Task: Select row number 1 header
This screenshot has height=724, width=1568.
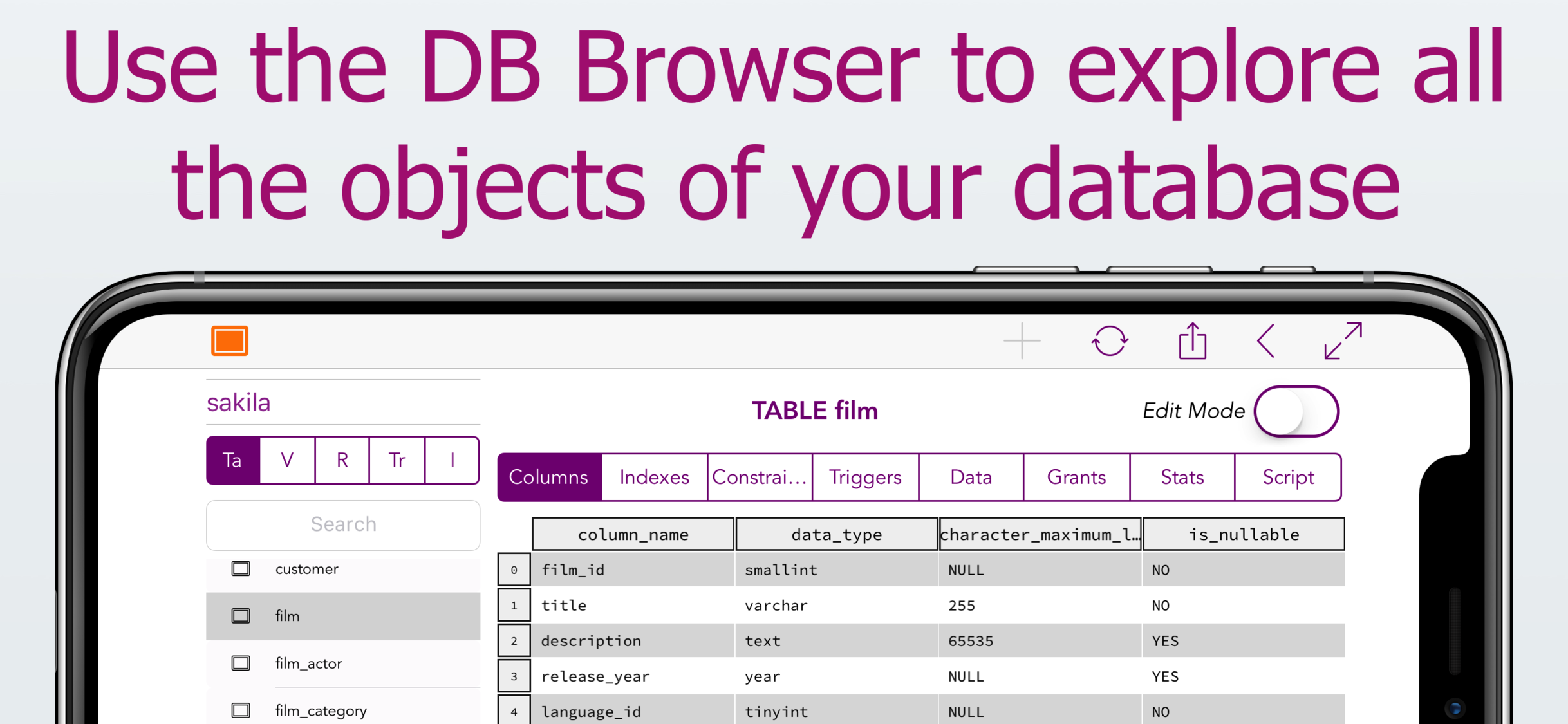Action: (x=514, y=605)
